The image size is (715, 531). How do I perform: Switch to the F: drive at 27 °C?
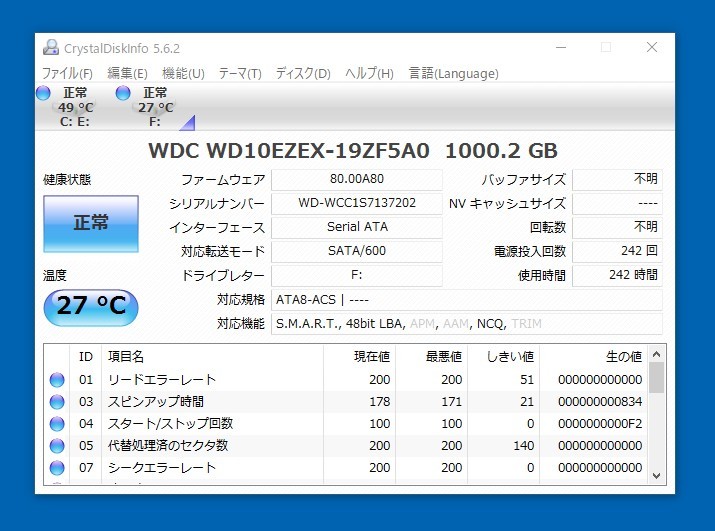coord(155,107)
